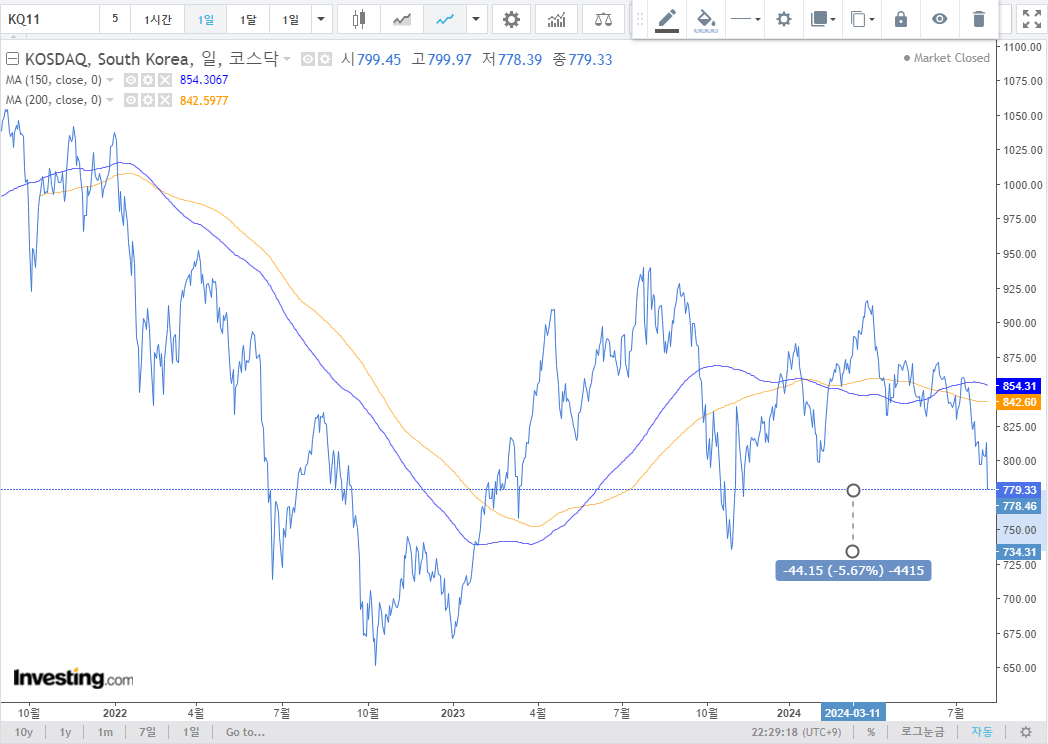The image size is (1048, 744).
Task: Click the 734.31 price label on axis
Action: click(1019, 551)
